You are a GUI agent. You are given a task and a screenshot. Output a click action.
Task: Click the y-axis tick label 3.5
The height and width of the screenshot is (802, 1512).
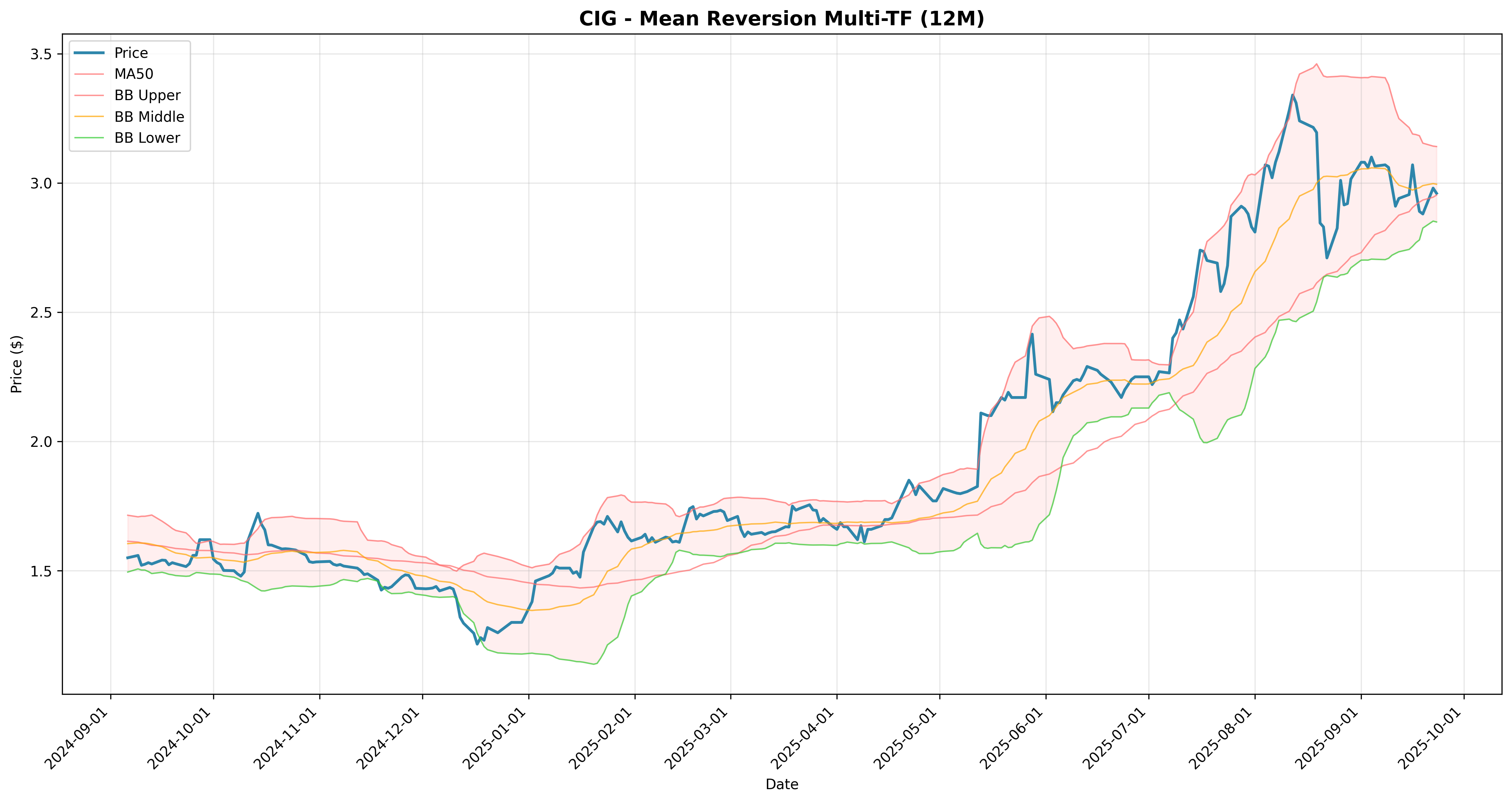(41, 54)
